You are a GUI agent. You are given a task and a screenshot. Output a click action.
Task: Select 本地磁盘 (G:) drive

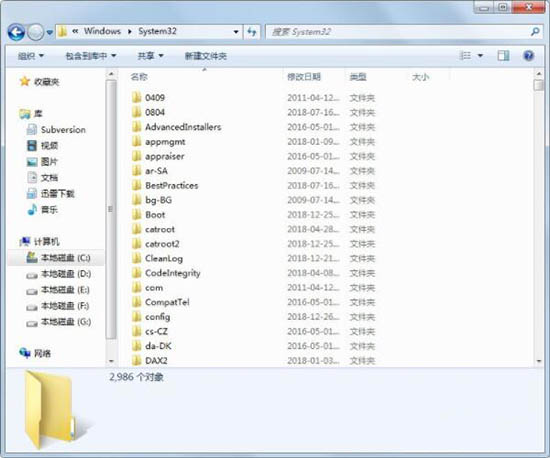point(58,322)
